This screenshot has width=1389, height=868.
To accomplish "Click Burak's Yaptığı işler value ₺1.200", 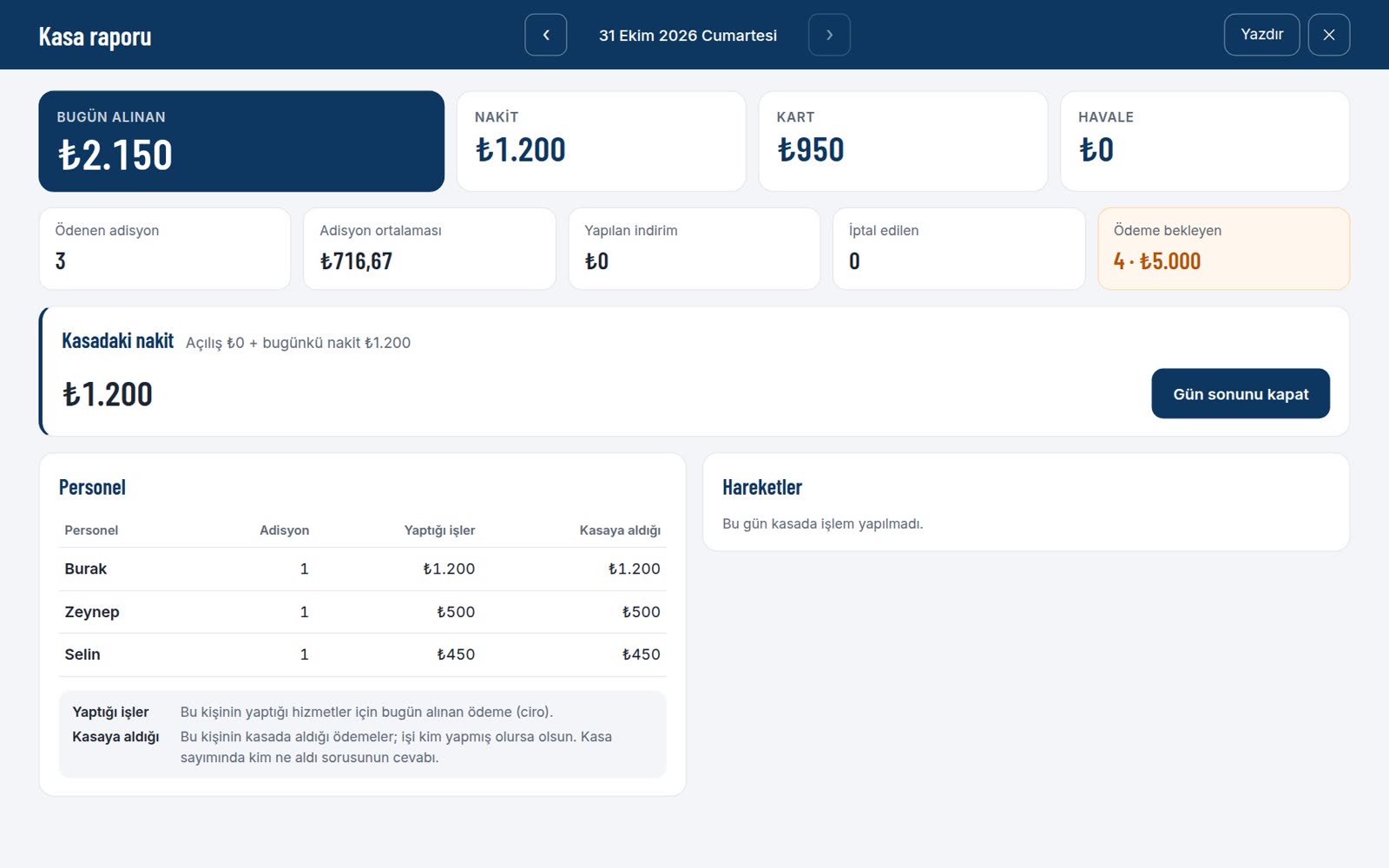I will pyautogui.click(x=449, y=569).
